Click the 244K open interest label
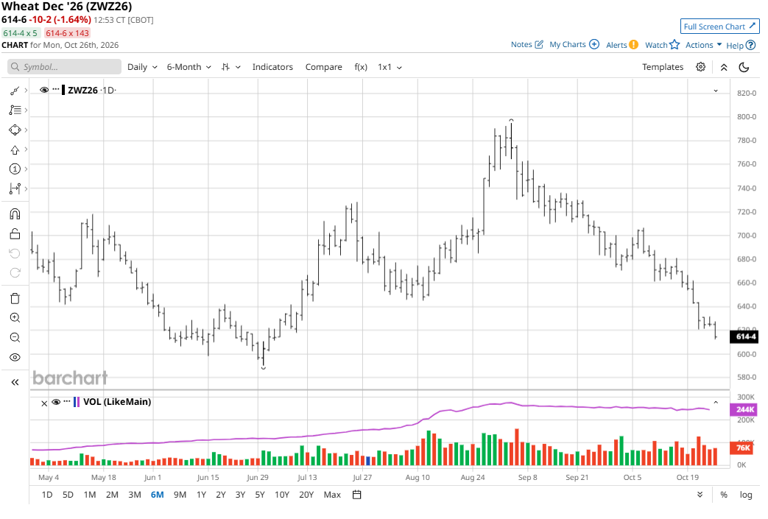Screen dimensions: 768x519 click(x=744, y=409)
